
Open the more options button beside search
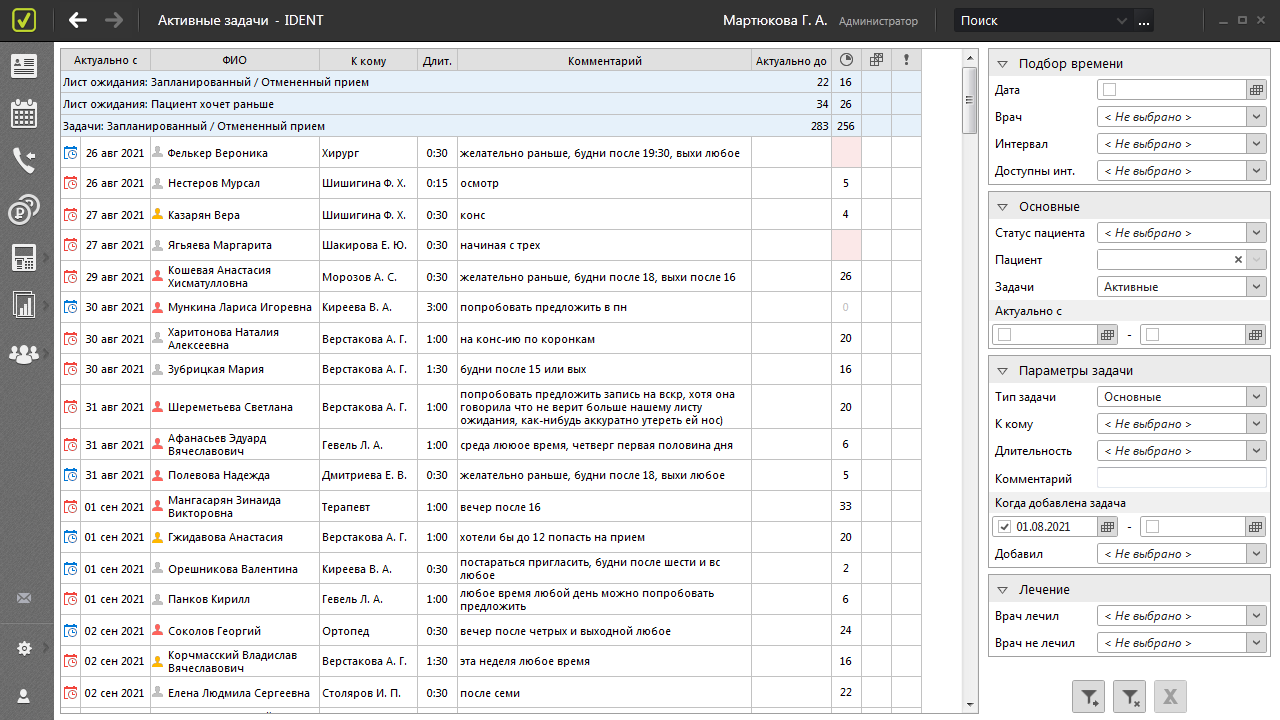(x=1144, y=20)
